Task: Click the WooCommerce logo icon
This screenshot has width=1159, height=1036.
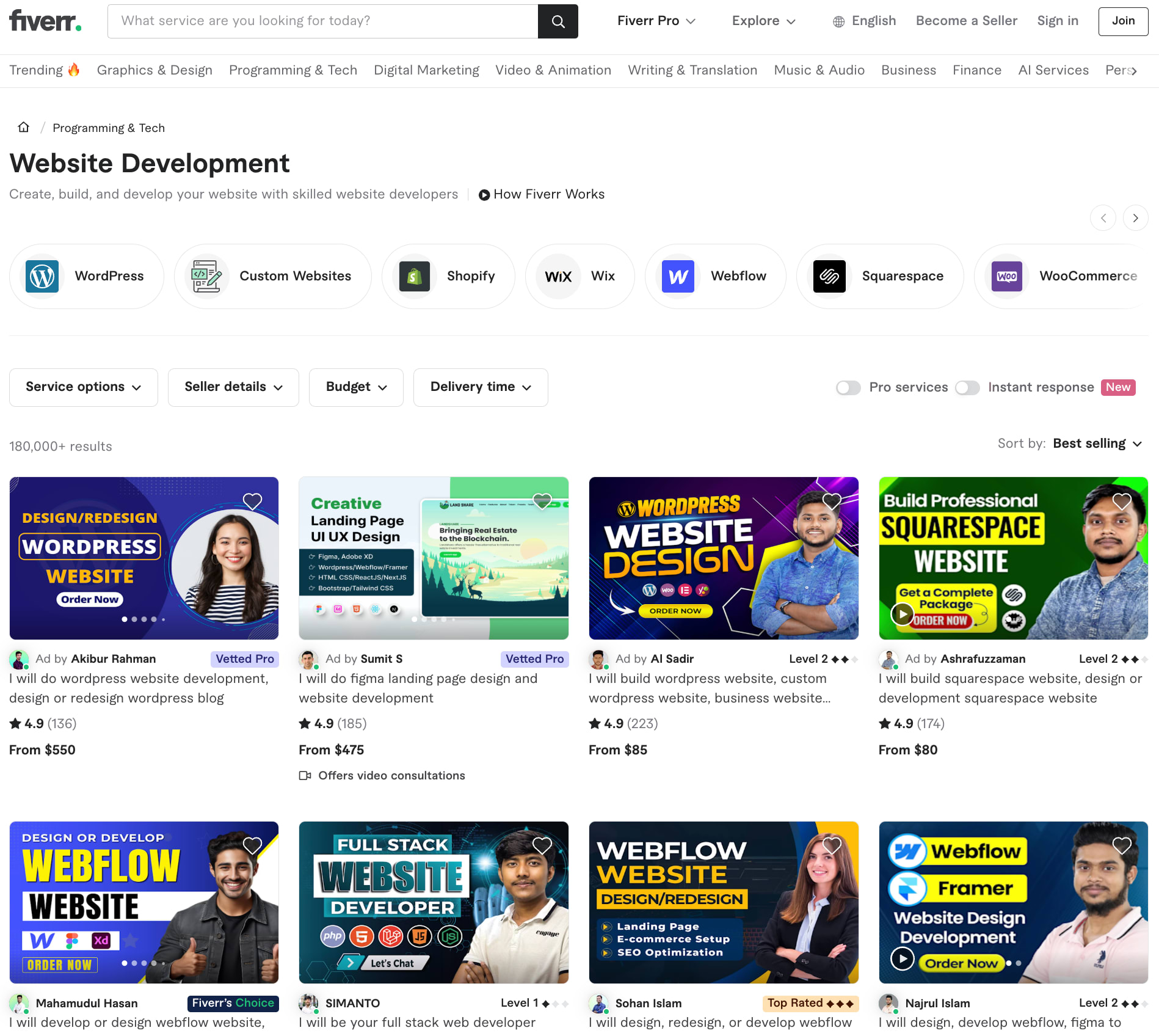Action: (x=1007, y=276)
